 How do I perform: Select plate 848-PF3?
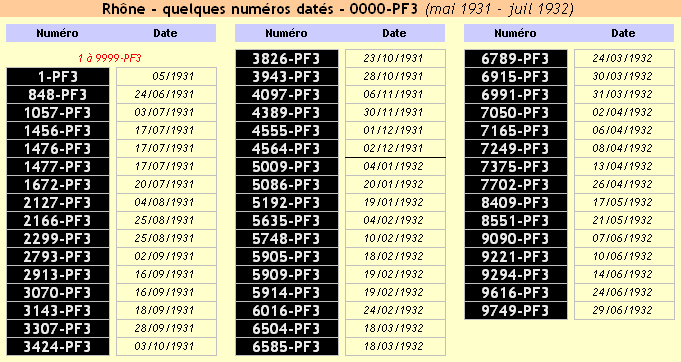tap(58, 95)
